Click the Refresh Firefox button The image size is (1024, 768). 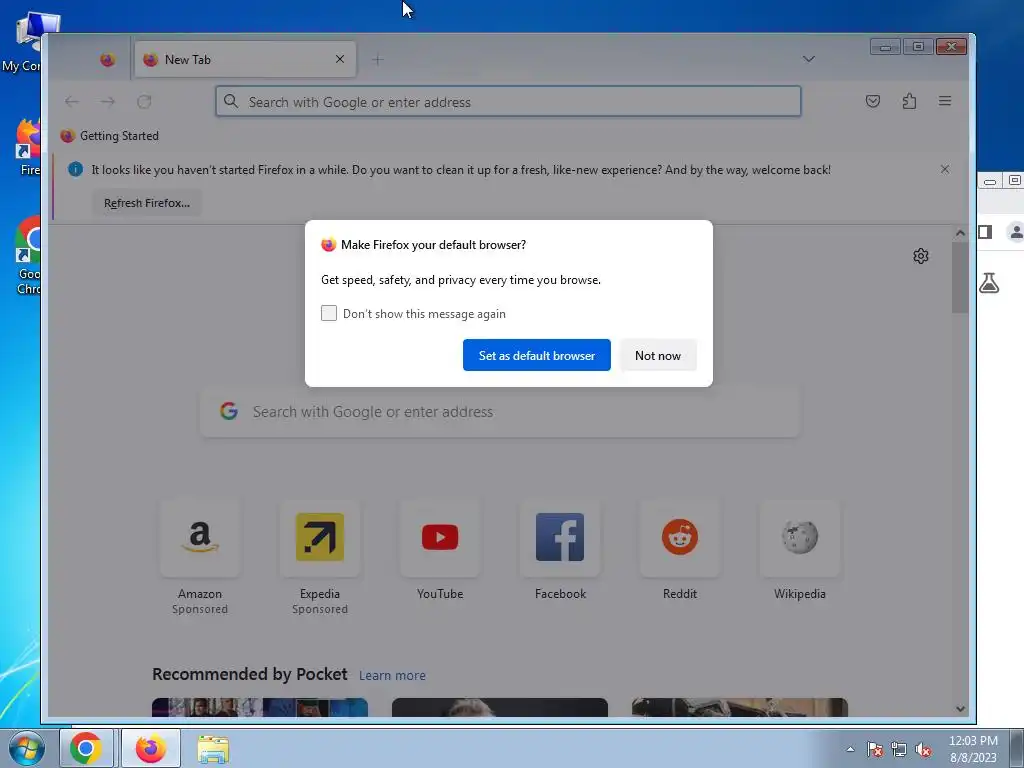tap(146, 203)
